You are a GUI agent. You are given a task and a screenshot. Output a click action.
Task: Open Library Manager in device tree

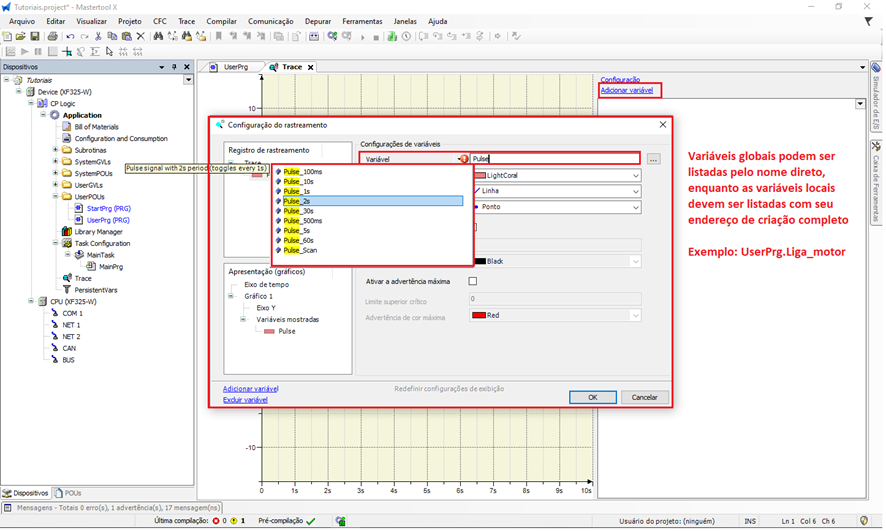click(98, 231)
